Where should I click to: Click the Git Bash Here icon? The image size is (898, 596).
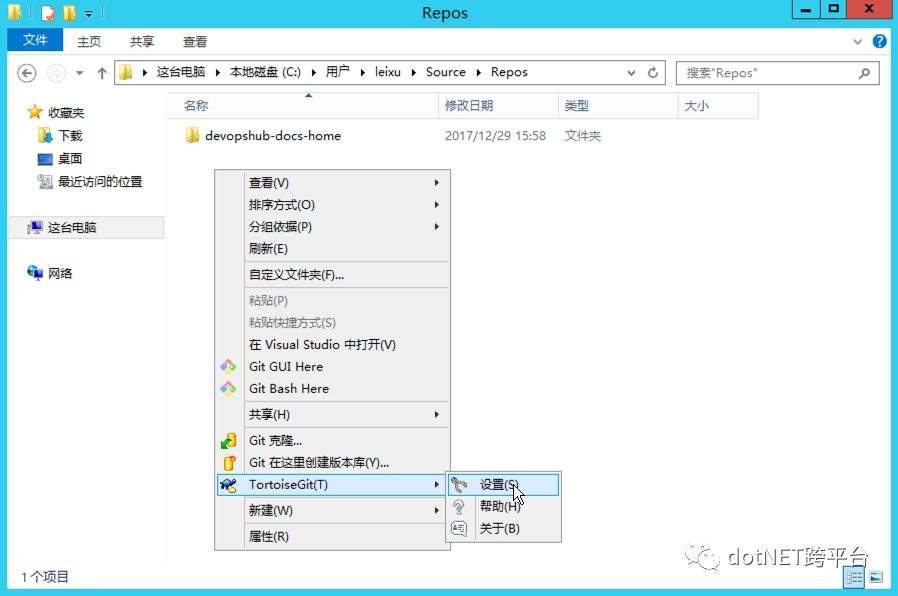[228, 389]
